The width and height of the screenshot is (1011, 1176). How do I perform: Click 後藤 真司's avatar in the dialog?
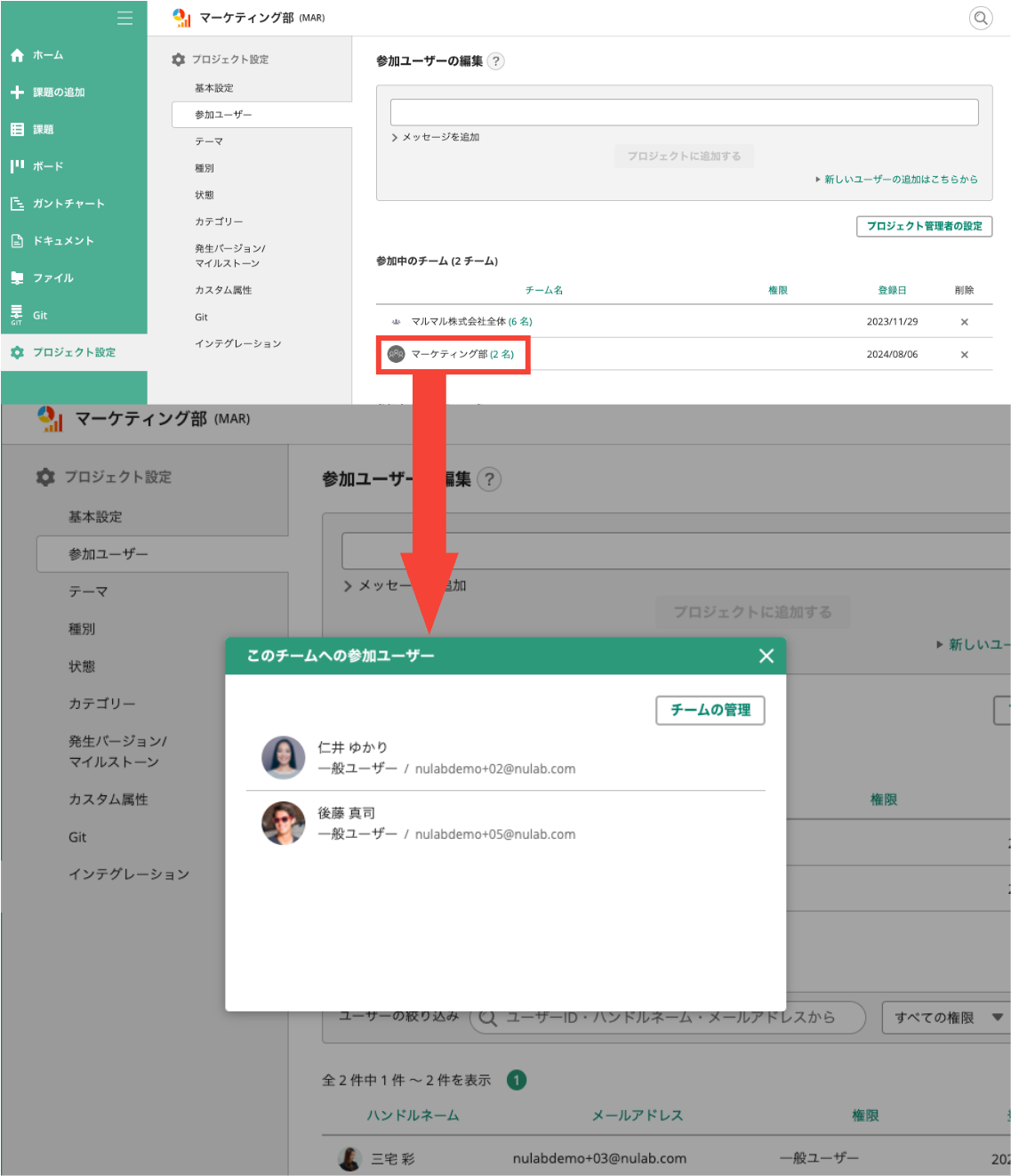(284, 823)
